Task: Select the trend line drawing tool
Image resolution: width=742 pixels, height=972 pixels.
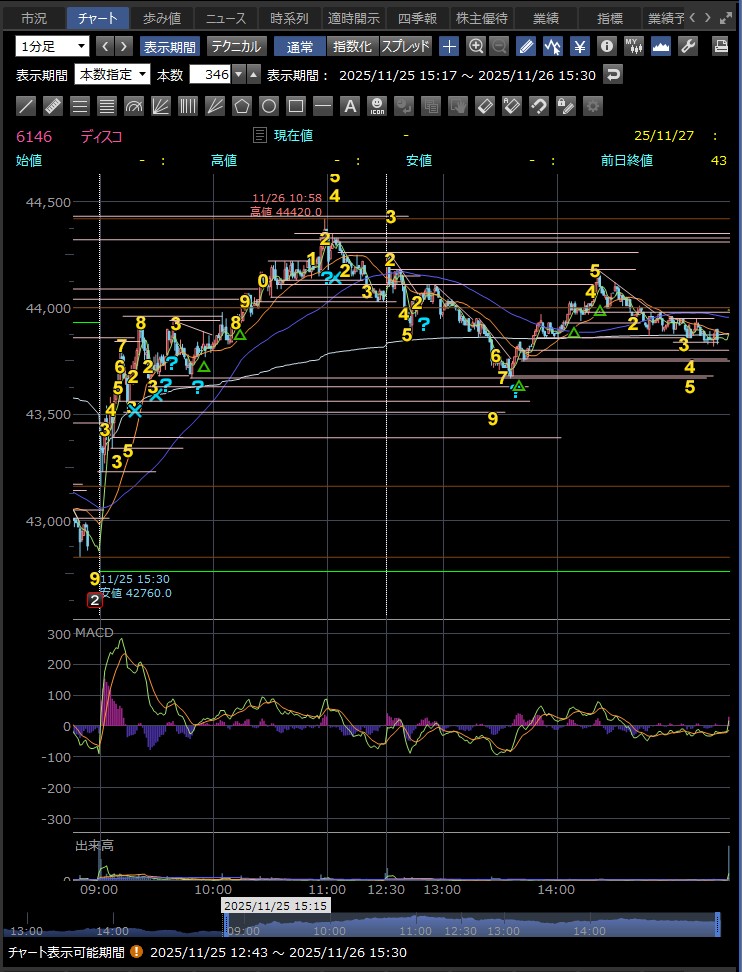Action: coord(27,105)
